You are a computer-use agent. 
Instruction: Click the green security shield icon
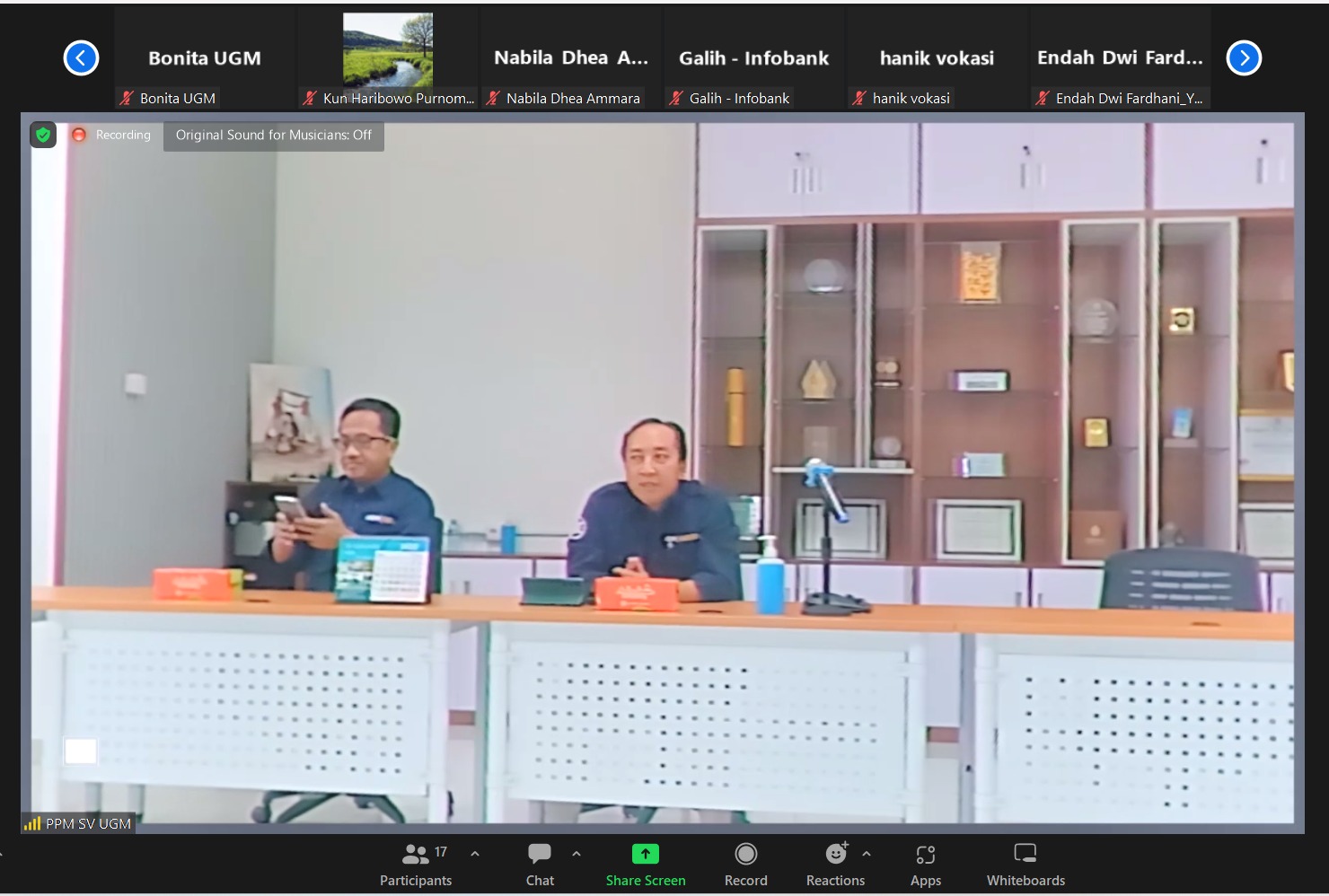click(x=42, y=135)
